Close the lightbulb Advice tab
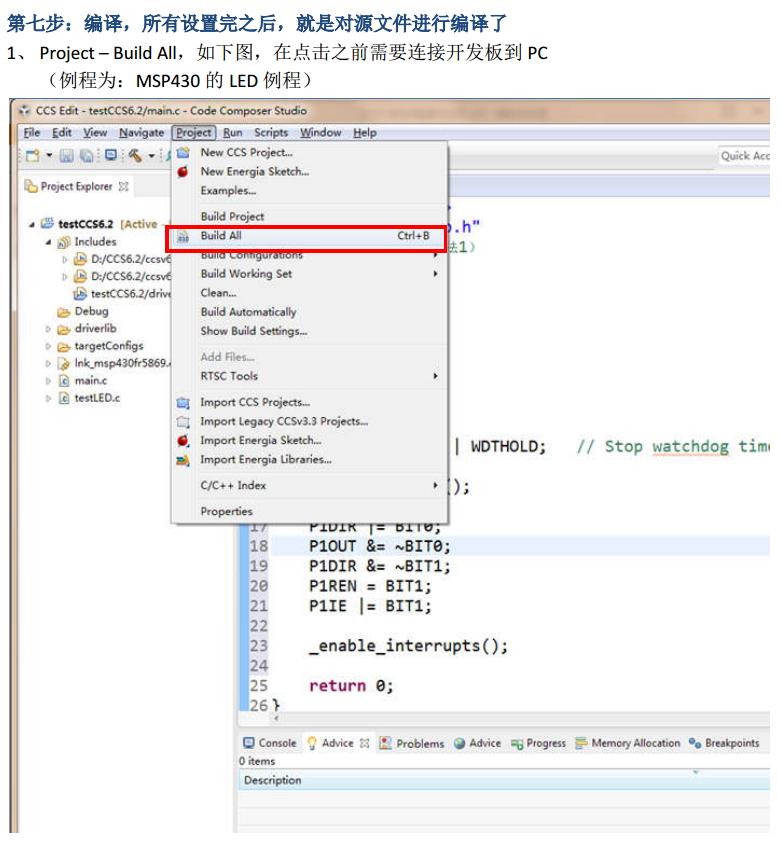Screen dimensions: 782x844 365,743
